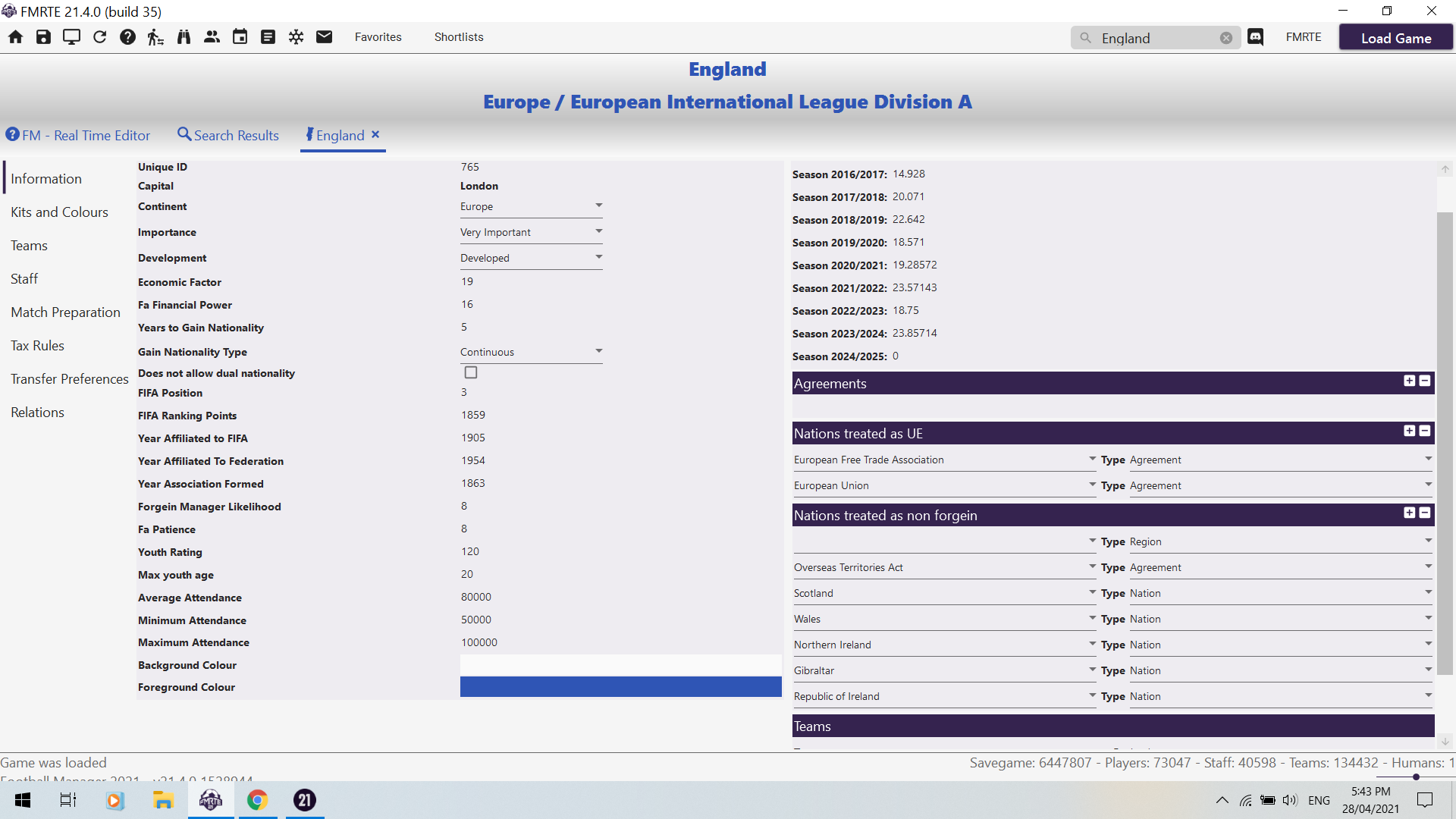Open the Discord chat icon
This screenshot has height=819, width=1456.
1256,37
